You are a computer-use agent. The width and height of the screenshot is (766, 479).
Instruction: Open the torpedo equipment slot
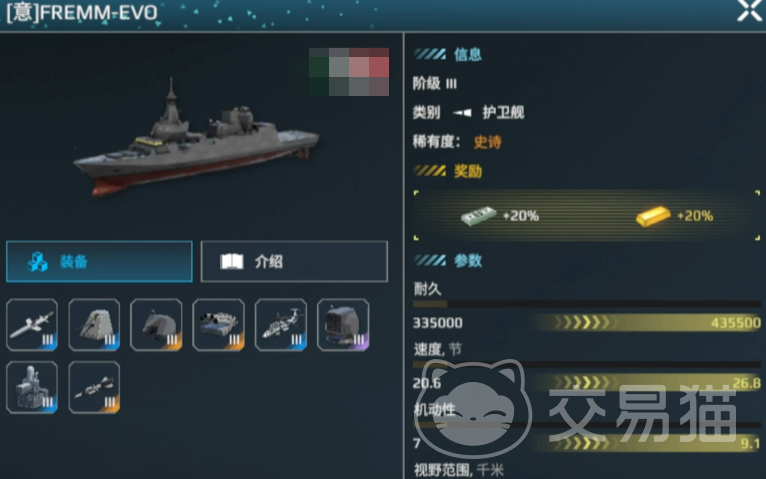[94, 387]
